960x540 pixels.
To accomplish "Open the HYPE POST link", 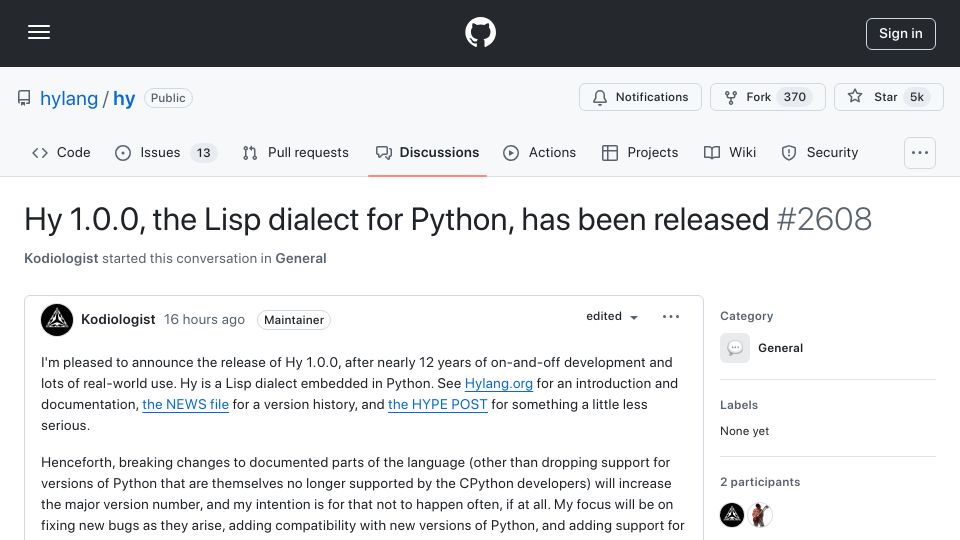I will (438, 404).
